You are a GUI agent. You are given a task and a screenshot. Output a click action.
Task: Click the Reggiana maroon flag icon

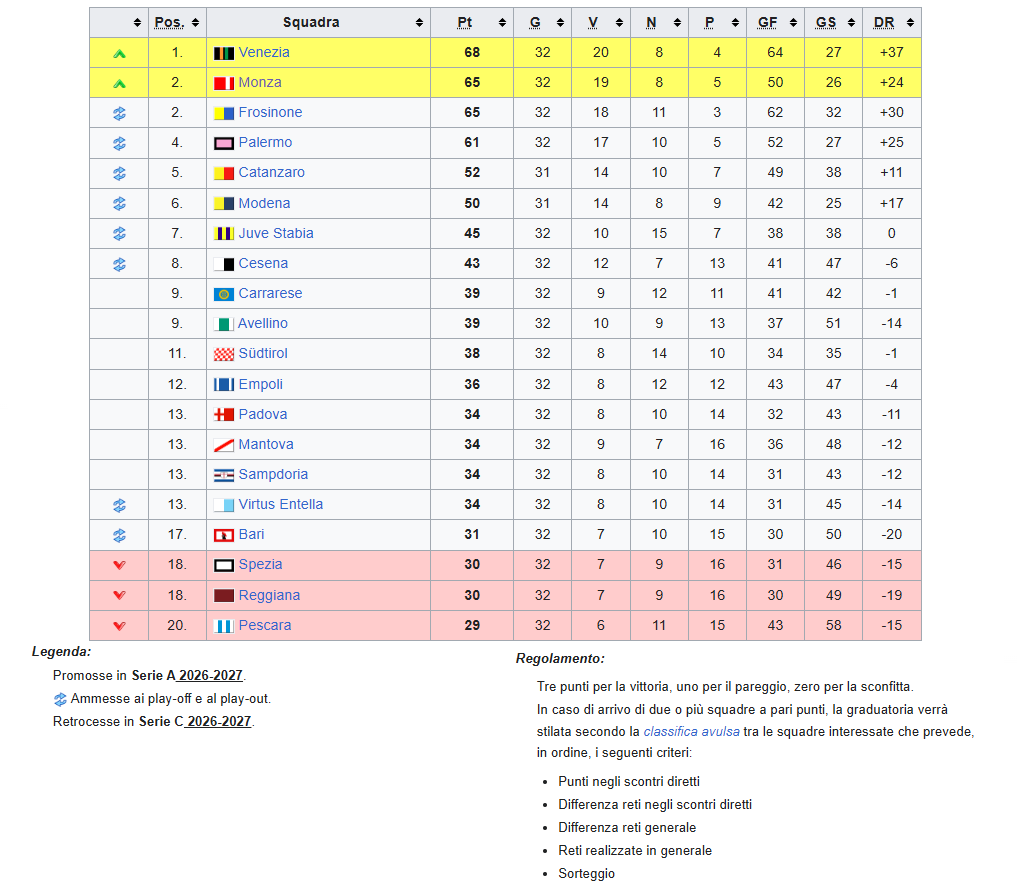tap(224, 595)
